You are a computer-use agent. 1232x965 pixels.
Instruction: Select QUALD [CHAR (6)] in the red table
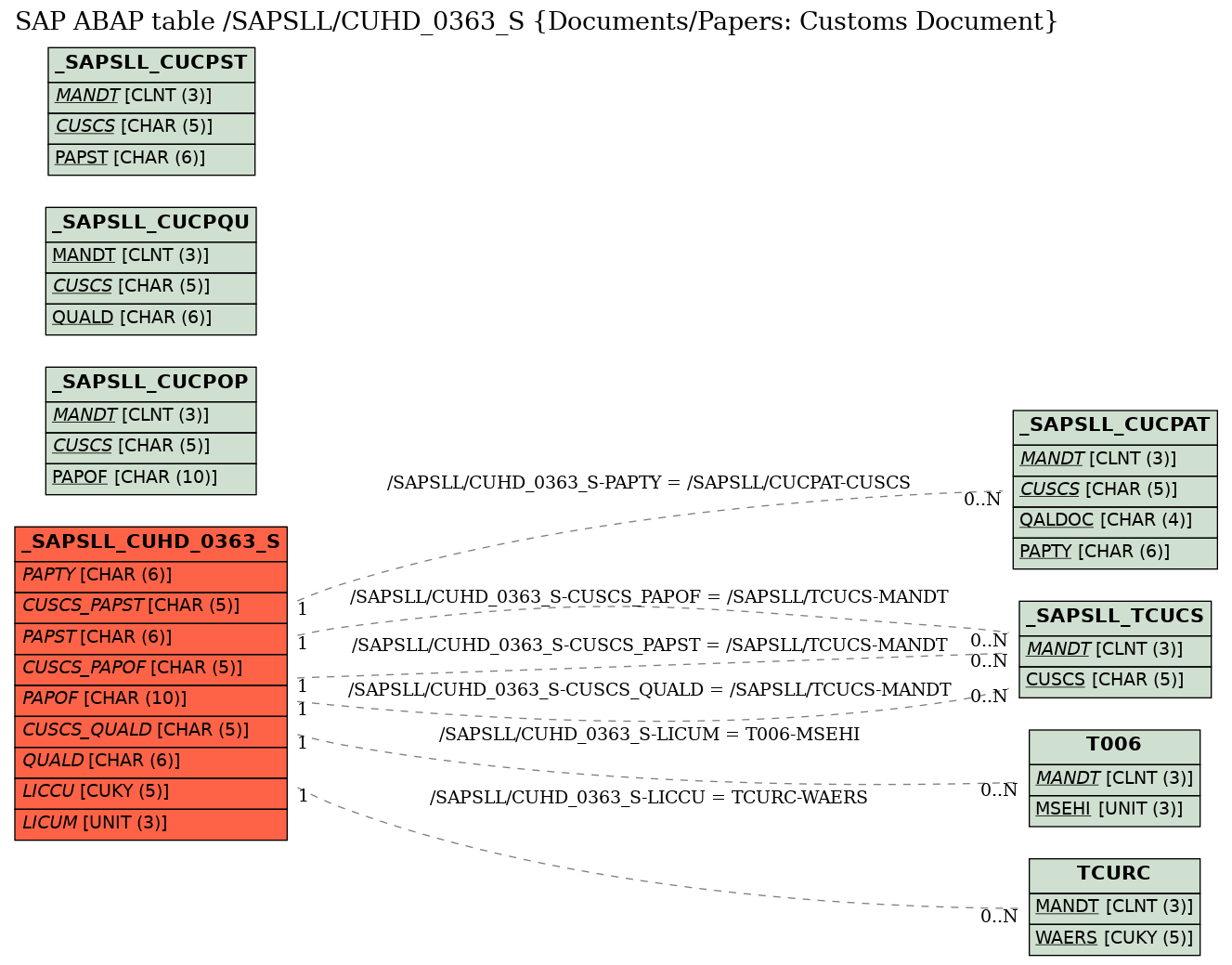pyautogui.click(x=150, y=763)
